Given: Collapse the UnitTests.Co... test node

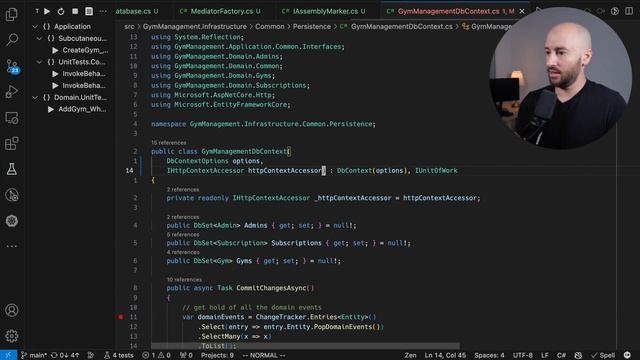Looking at the screenshot, I should point(39,62).
